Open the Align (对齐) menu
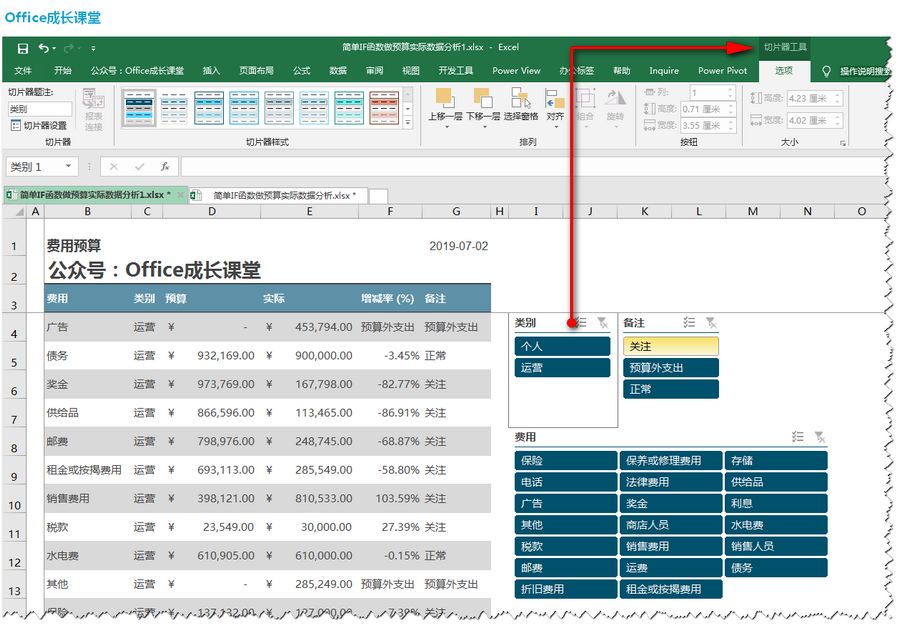 [x=555, y=106]
